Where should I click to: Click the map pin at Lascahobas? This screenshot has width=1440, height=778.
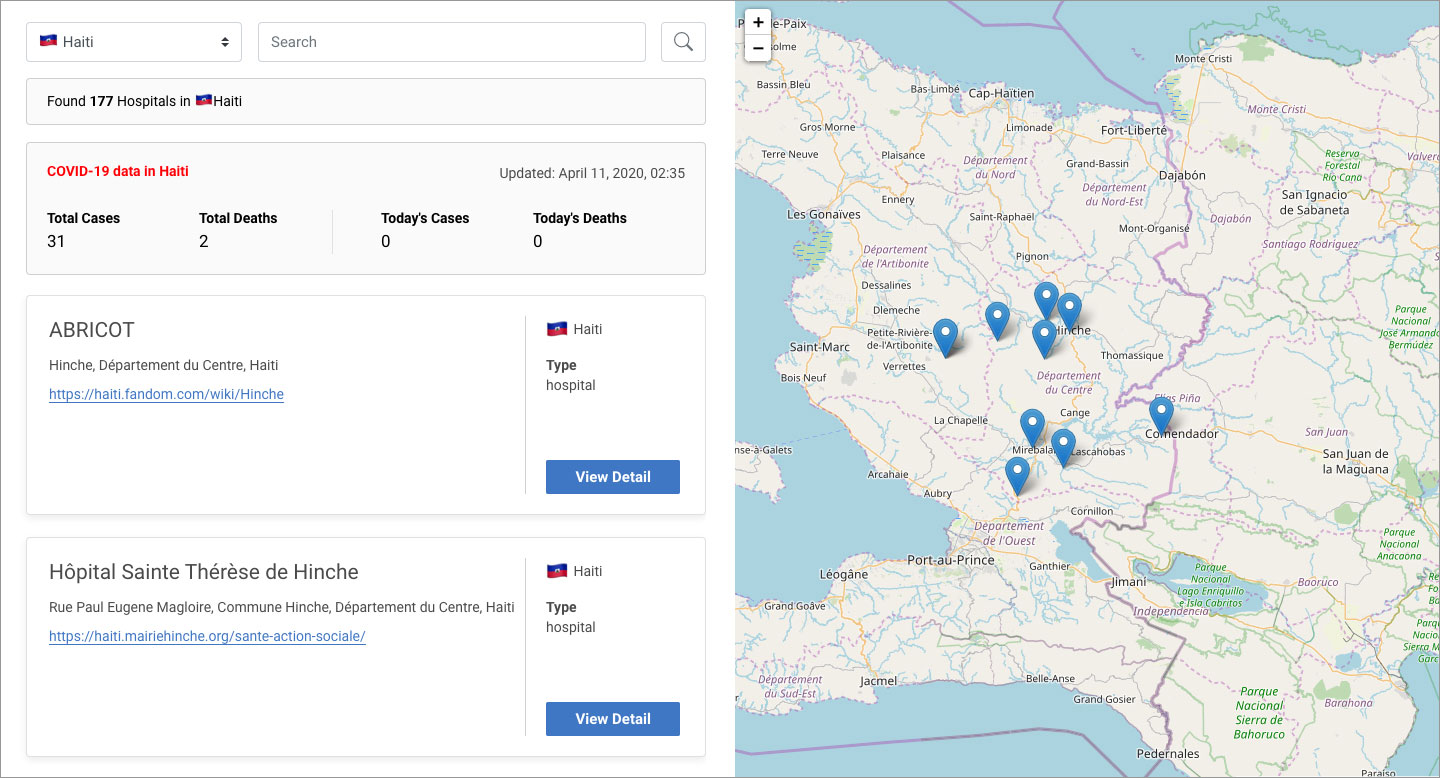(x=1063, y=447)
